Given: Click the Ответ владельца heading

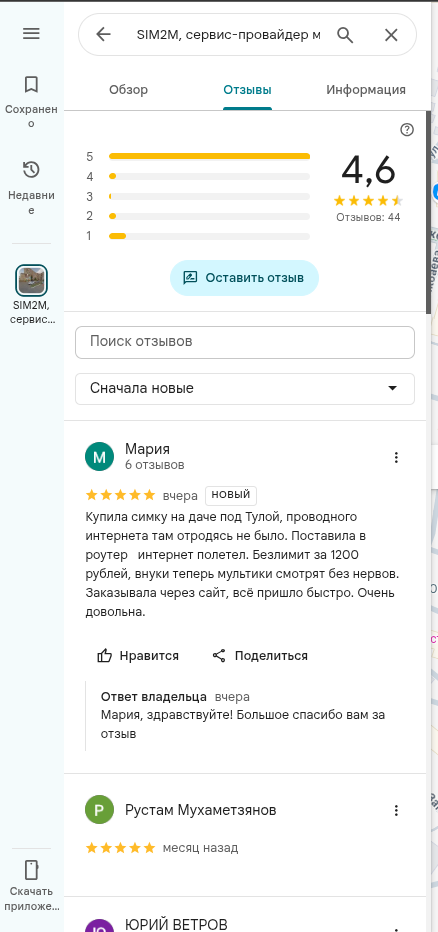Looking at the screenshot, I should coord(154,697).
